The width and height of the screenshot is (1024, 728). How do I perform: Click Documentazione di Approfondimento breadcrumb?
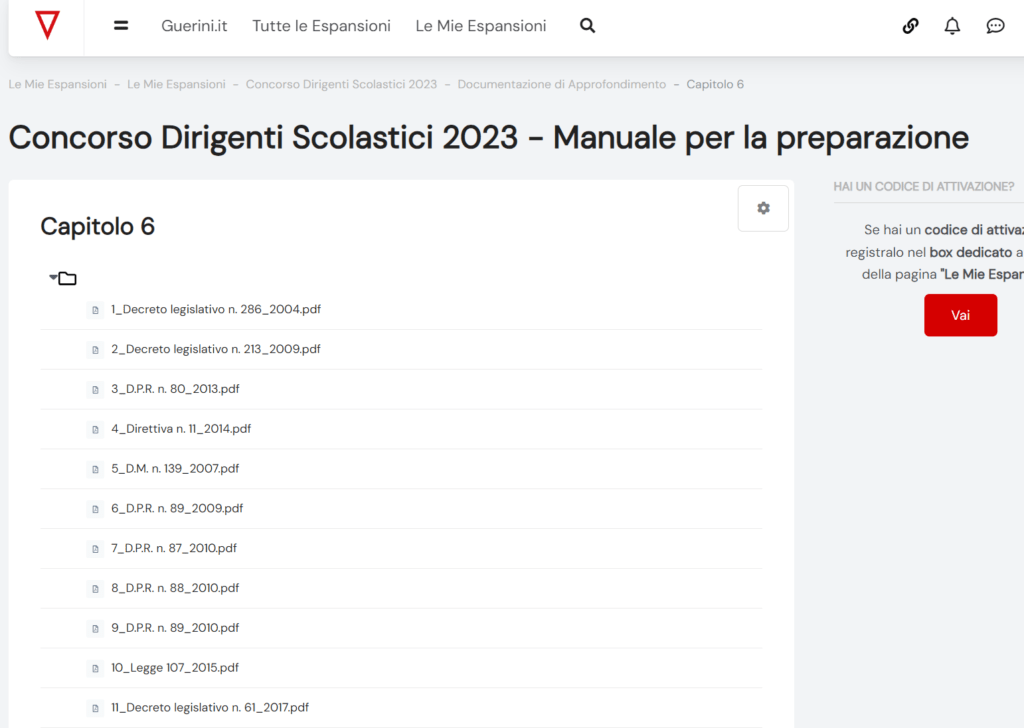click(561, 84)
